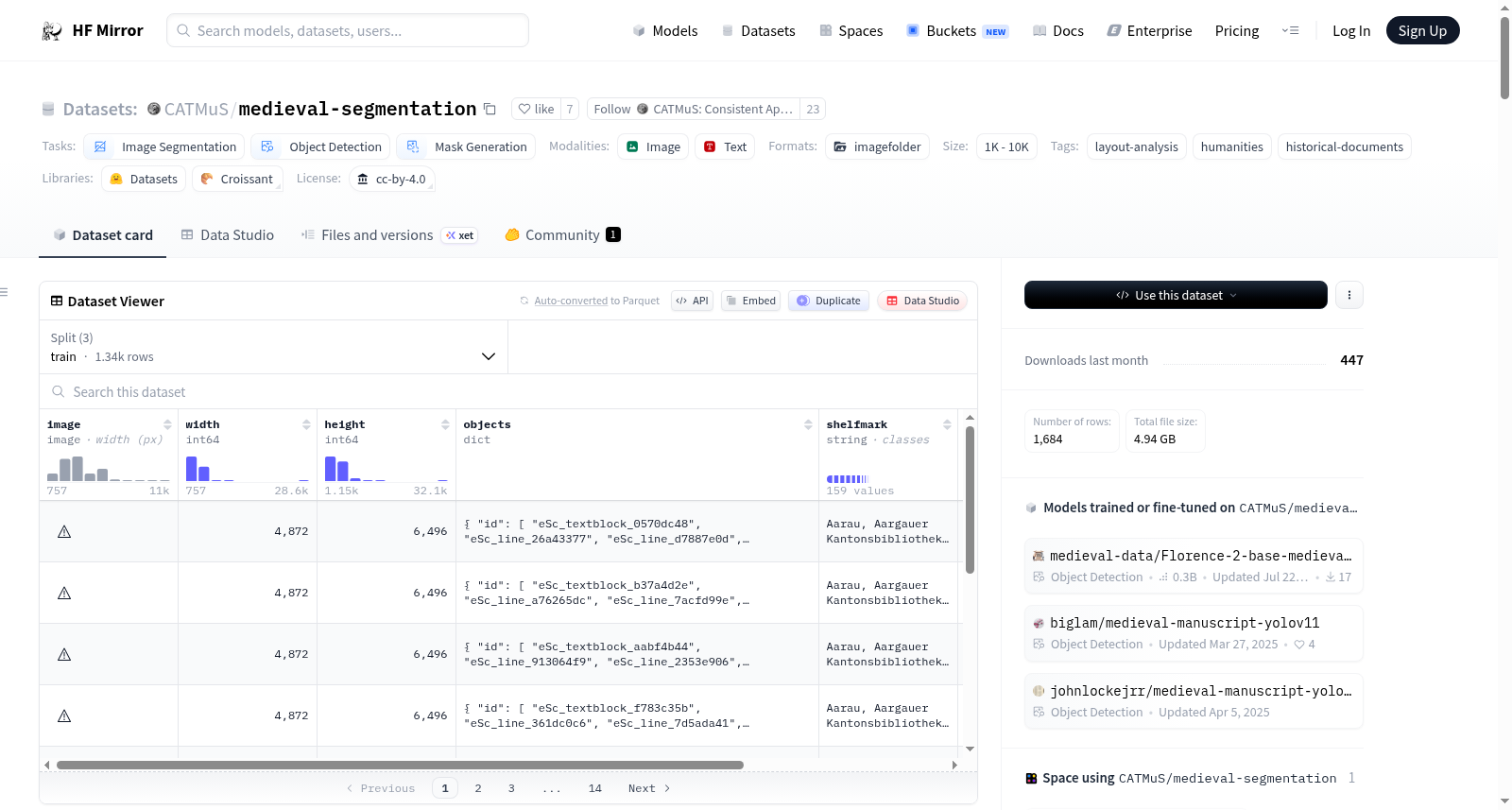Screen dimensions: 1512x810
Task: Go to Models in navigation
Action: click(x=665, y=31)
